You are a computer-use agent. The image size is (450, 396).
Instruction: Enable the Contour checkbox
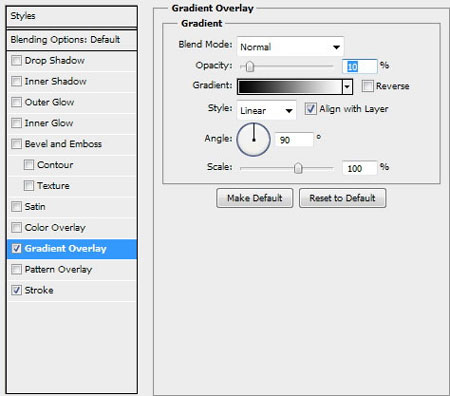(29, 165)
